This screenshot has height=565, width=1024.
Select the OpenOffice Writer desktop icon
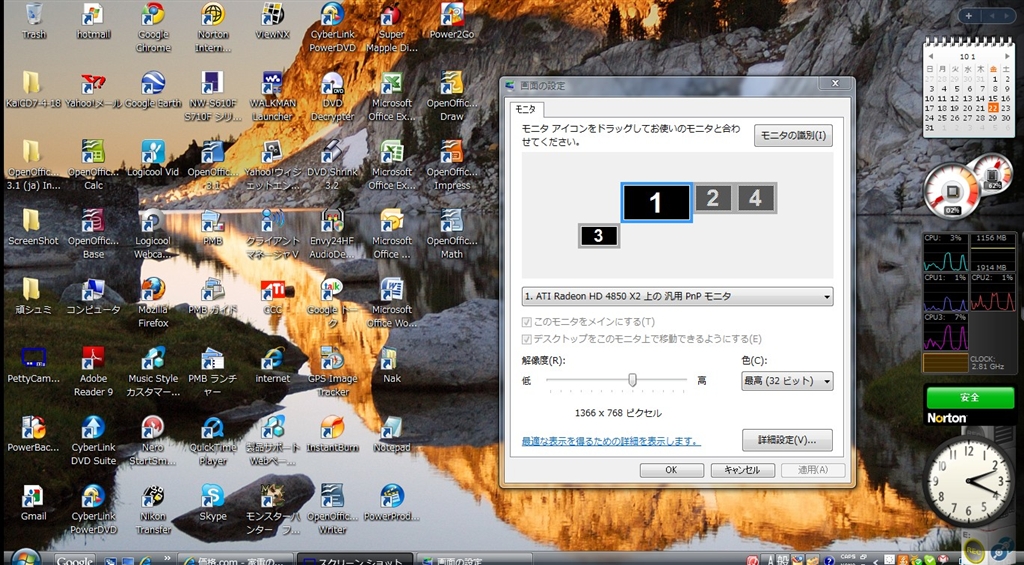click(332, 509)
